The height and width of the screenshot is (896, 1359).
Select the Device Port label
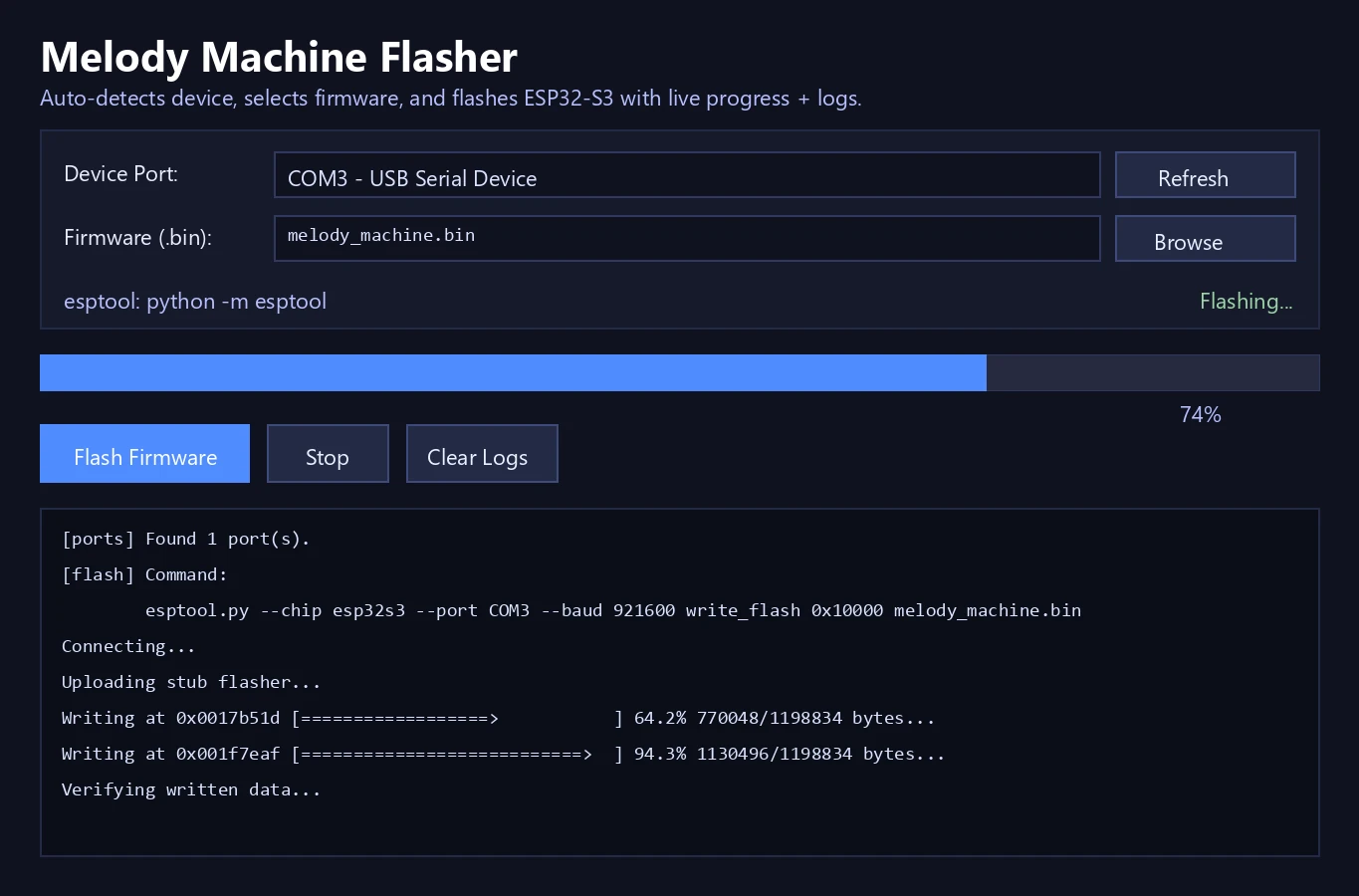(x=120, y=174)
